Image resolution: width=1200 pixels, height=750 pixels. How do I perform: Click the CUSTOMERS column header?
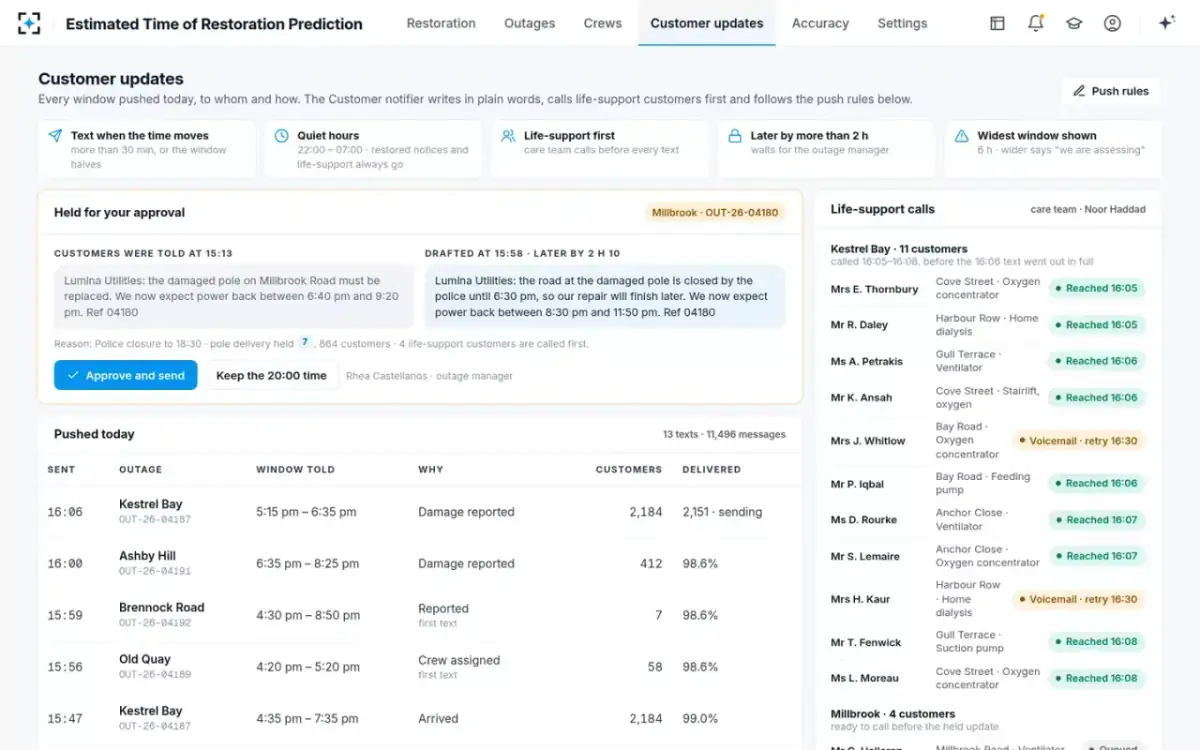pyautogui.click(x=628, y=469)
